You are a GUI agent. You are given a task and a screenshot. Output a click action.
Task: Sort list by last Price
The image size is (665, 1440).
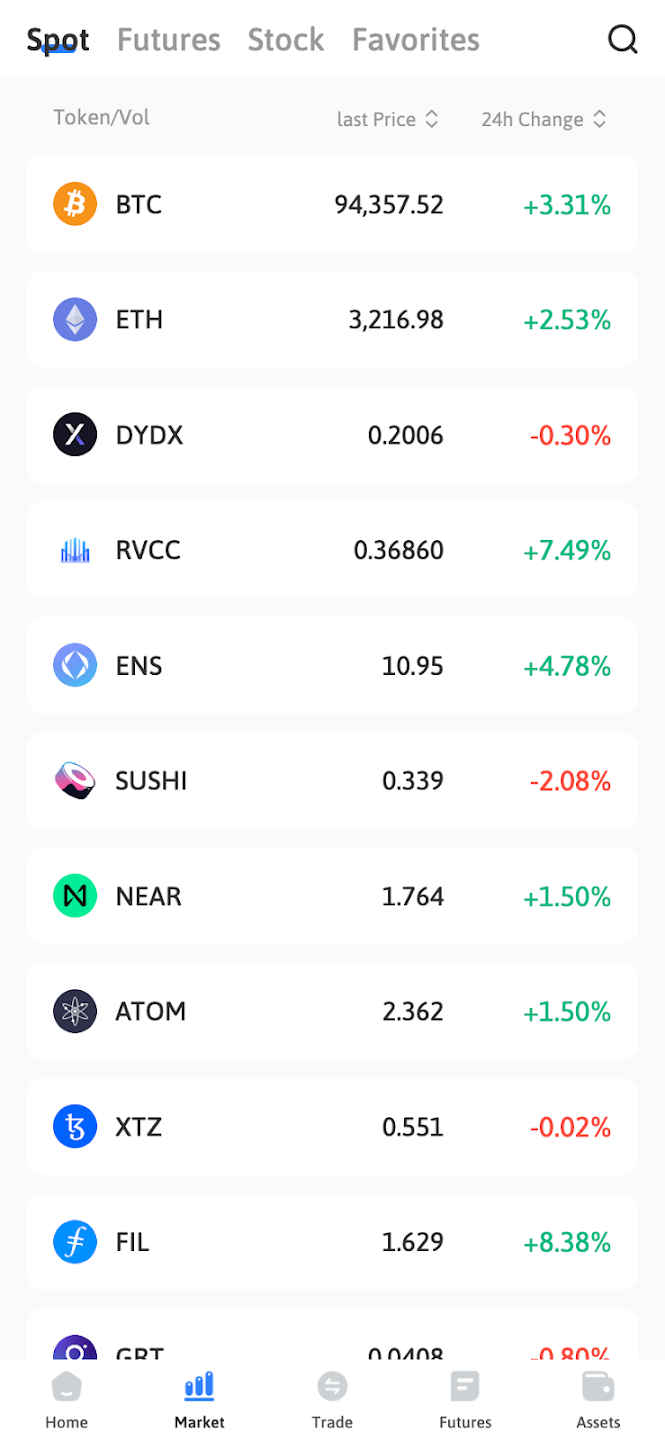coord(387,119)
